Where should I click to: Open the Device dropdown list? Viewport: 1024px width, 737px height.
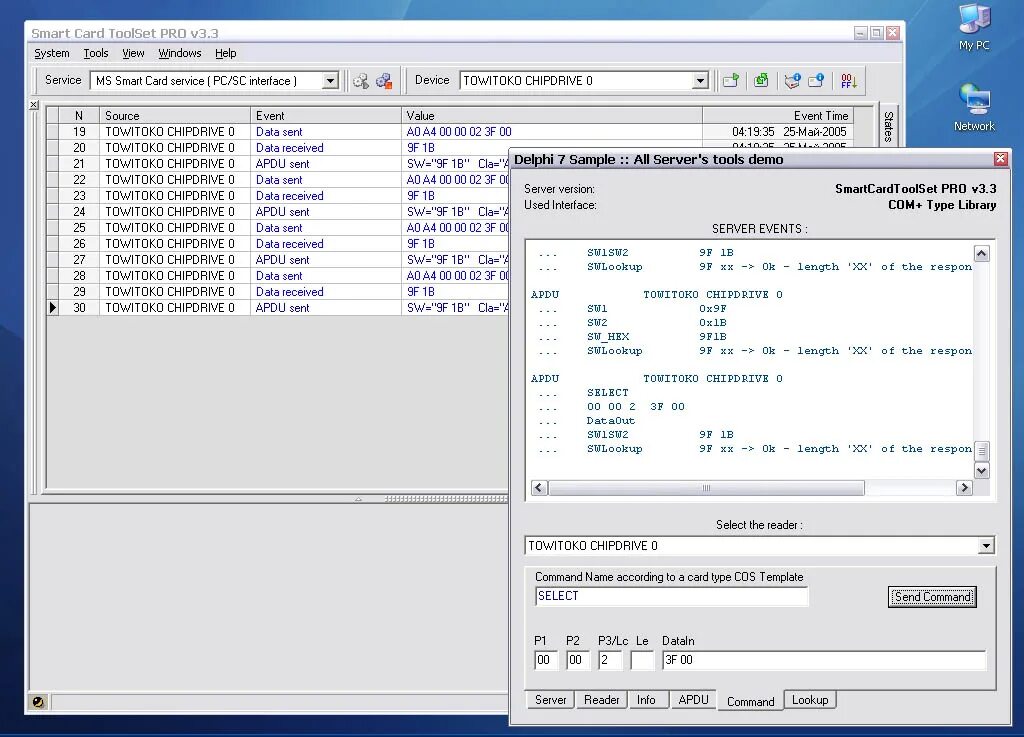(x=700, y=81)
